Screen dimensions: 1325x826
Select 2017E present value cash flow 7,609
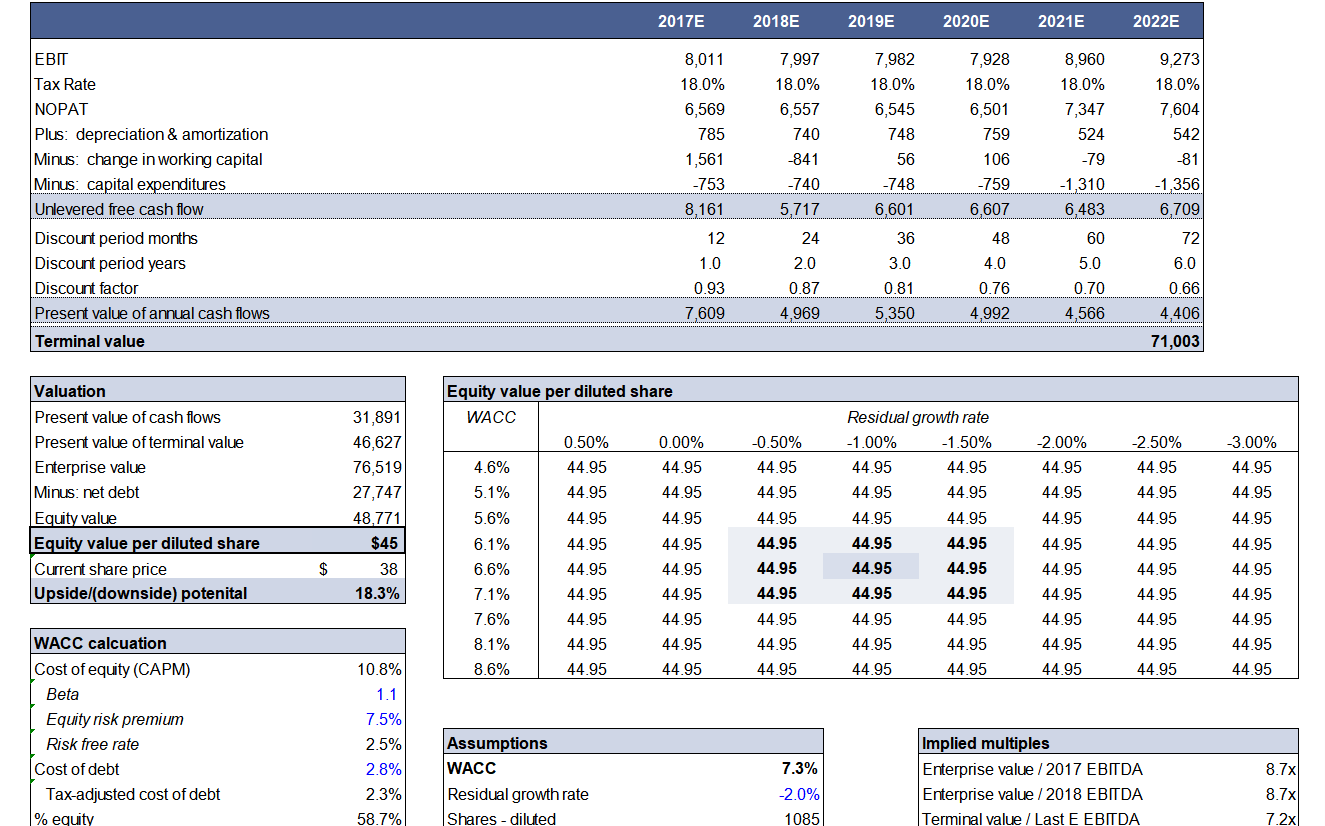[706, 314]
